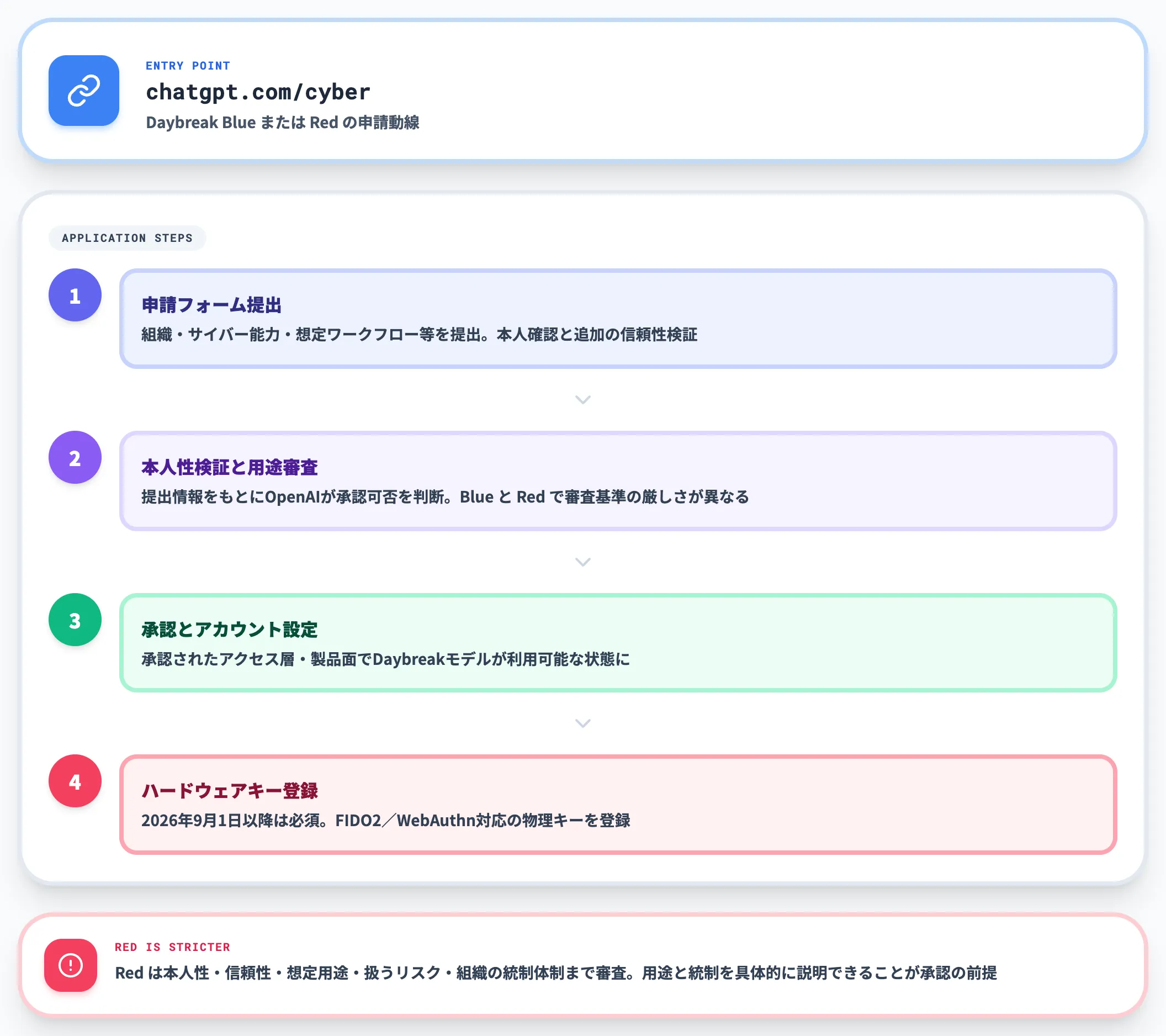Image resolution: width=1166 pixels, height=1036 pixels.
Task: Click the 承認とアカウント設定 heading
Action: tap(229, 629)
